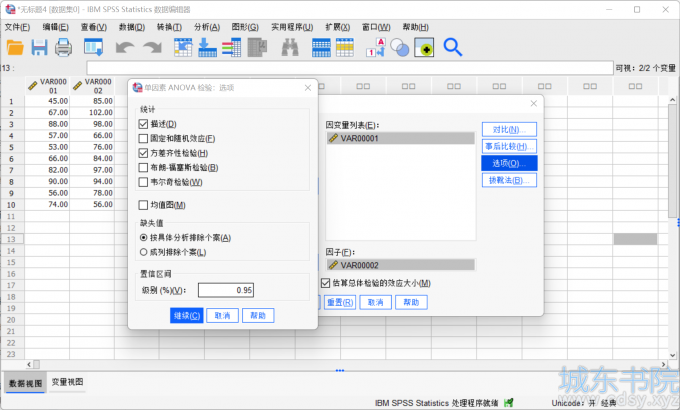Click the Value labels icon
The width and height of the screenshot is (680, 410).
[x=376, y=47]
